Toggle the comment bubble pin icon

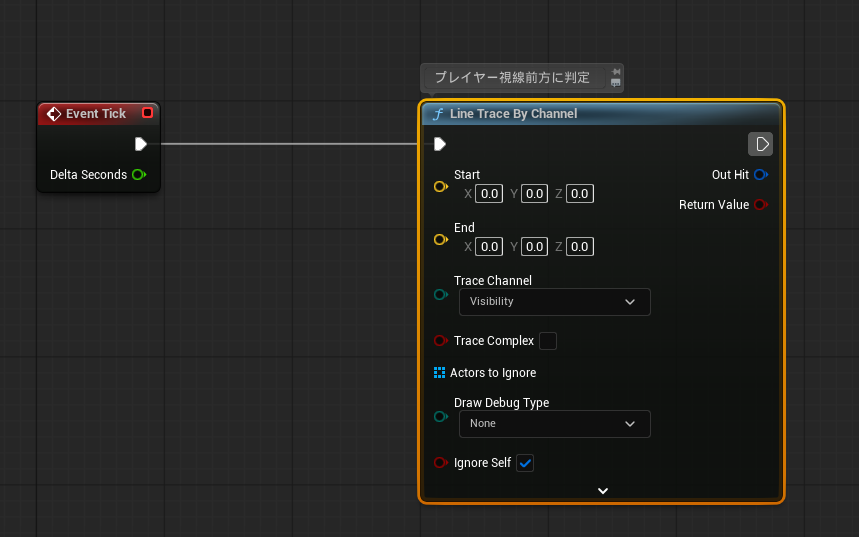[616, 72]
